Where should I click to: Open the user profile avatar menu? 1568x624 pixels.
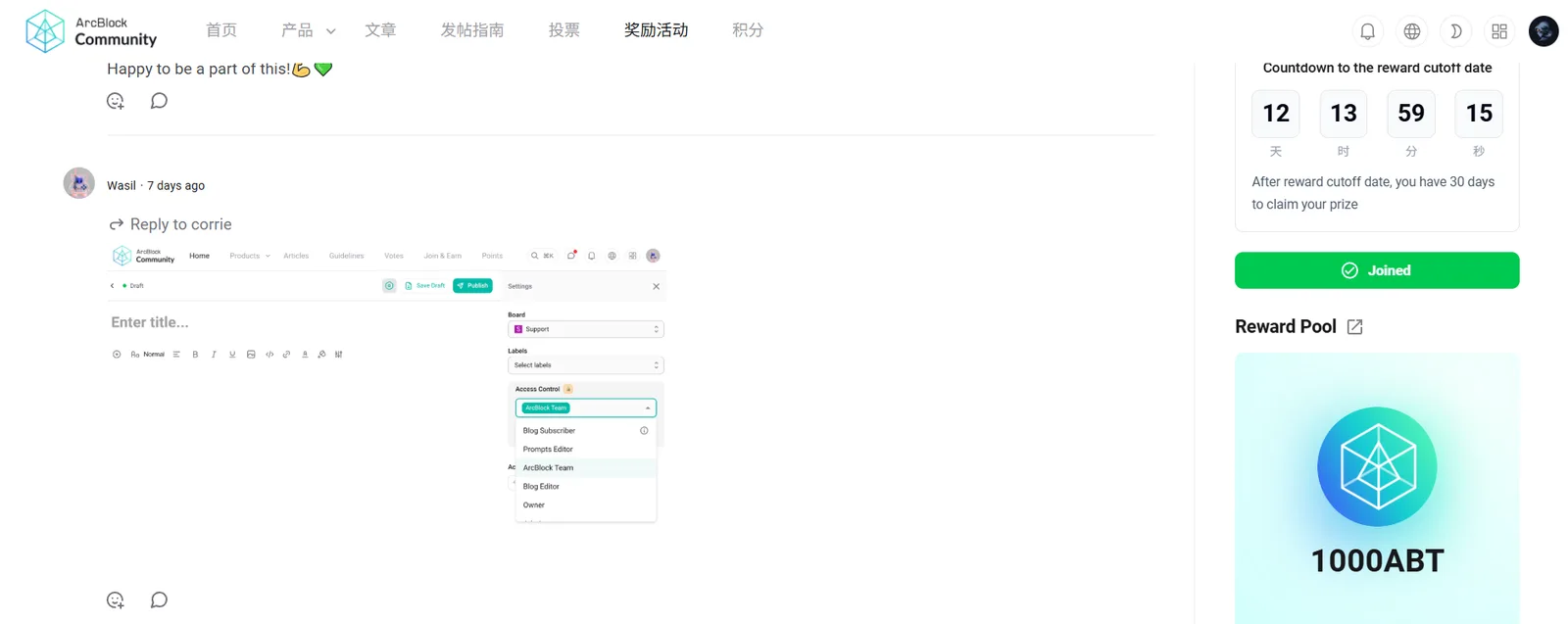pyautogui.click(x=1543, y=31)
